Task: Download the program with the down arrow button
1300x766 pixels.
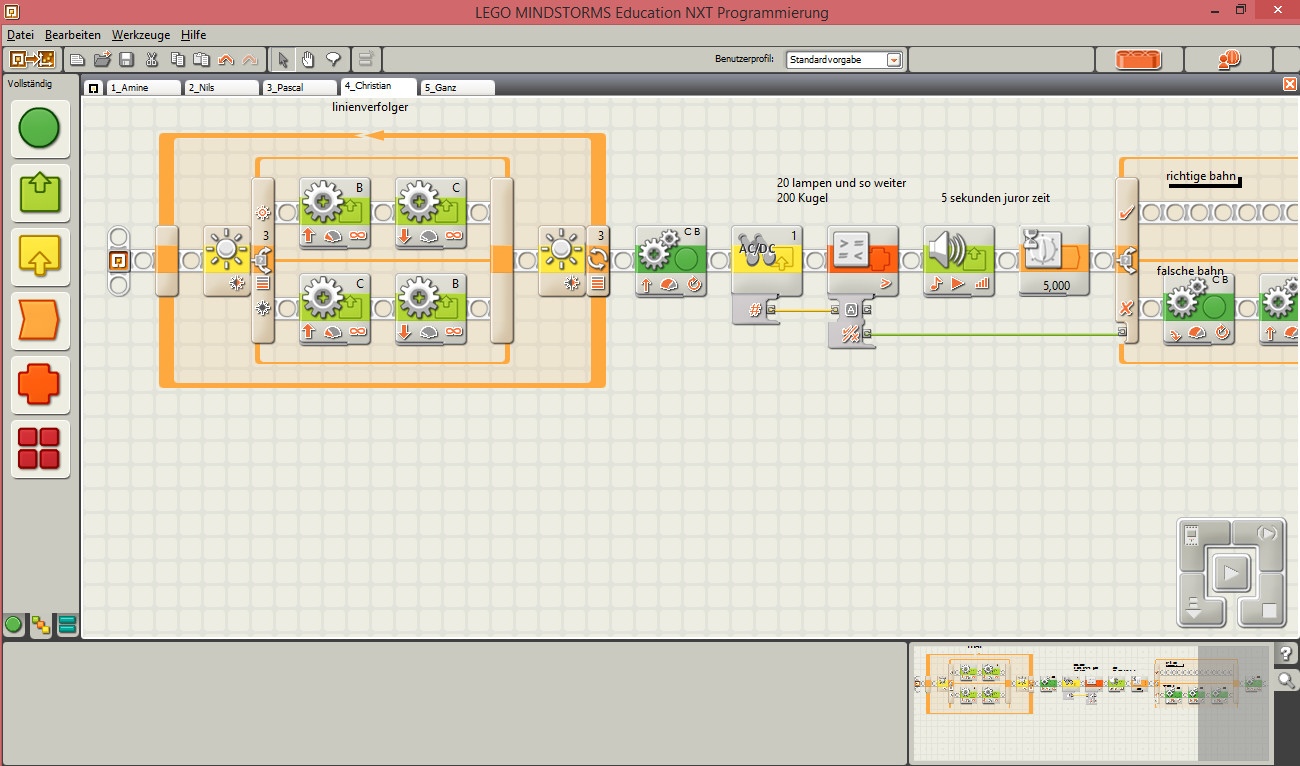Action: coord(1193,608)
